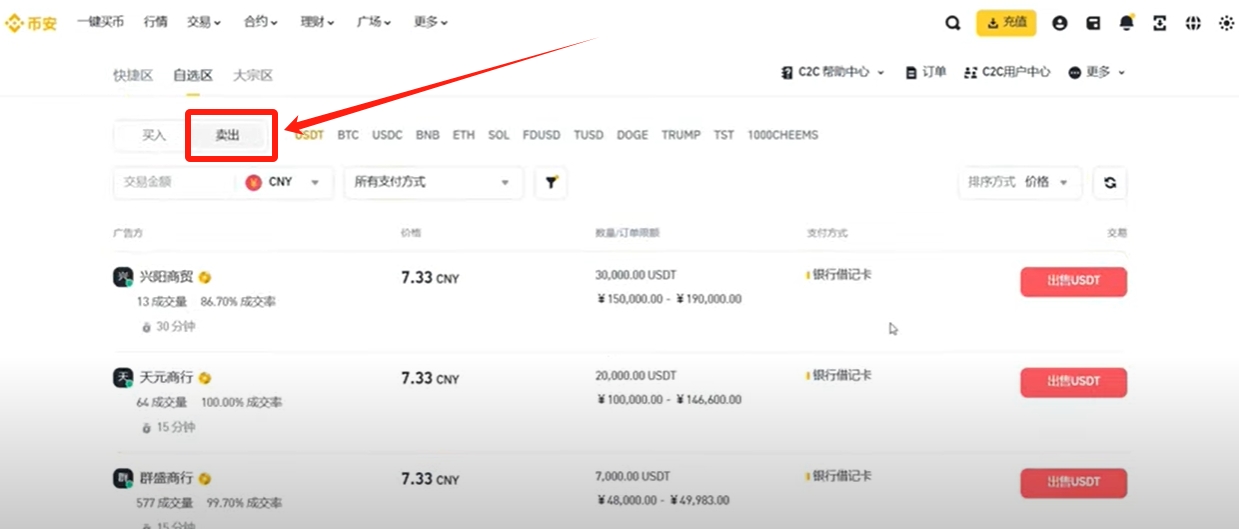Click 出售USDT for 兴阳商贸

[x=1073, y=282]
